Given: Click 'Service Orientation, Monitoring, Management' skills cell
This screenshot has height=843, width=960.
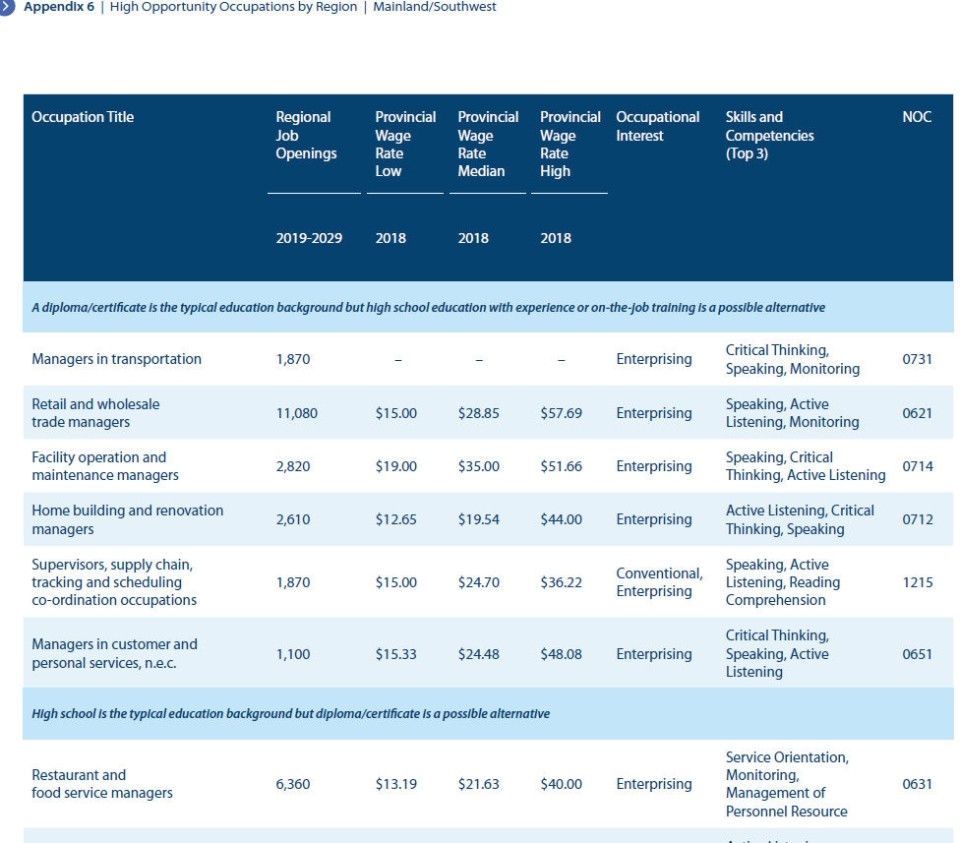Looking at the screenshot, I should (x=787, y=784).
